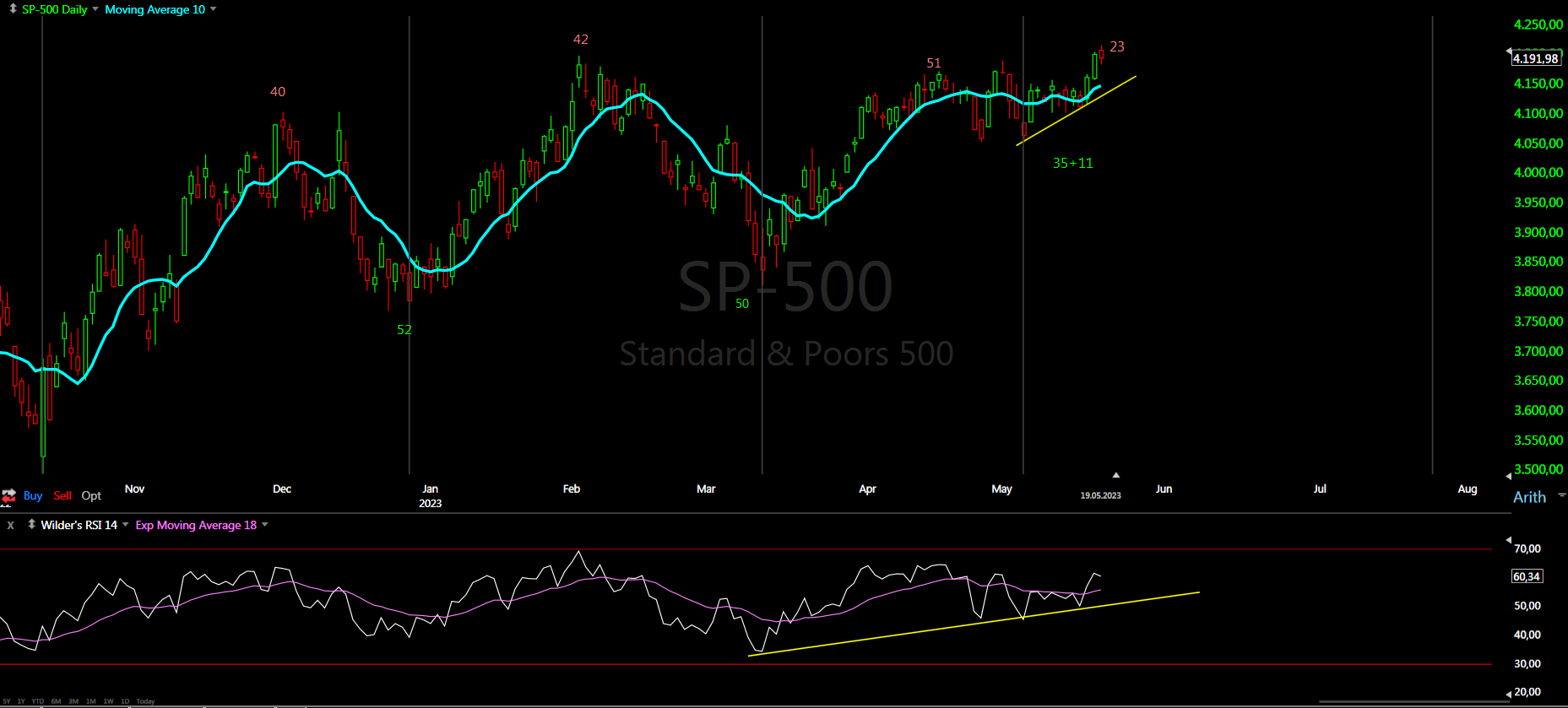
Task: Click the 4.000,00 price axis label
Action: (1538, 172)
